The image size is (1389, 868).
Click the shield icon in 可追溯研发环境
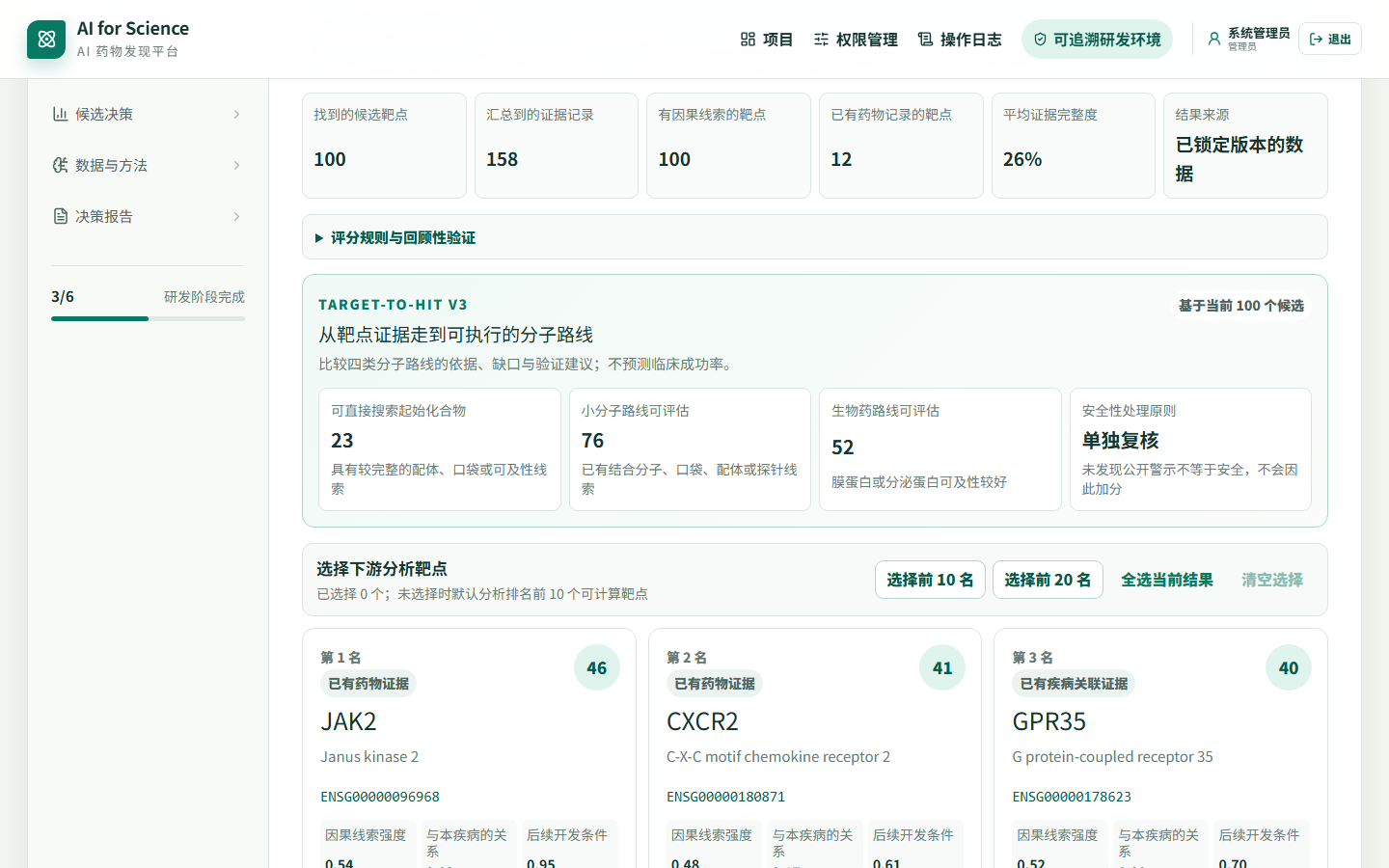point(1040,40)
